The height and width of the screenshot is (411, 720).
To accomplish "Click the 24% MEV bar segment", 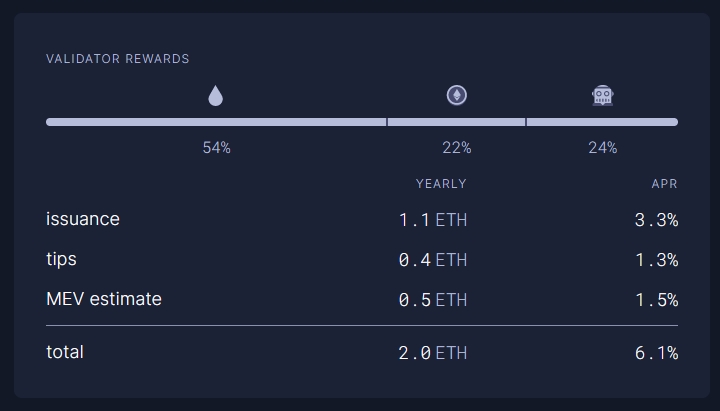I will coord(602,122).
